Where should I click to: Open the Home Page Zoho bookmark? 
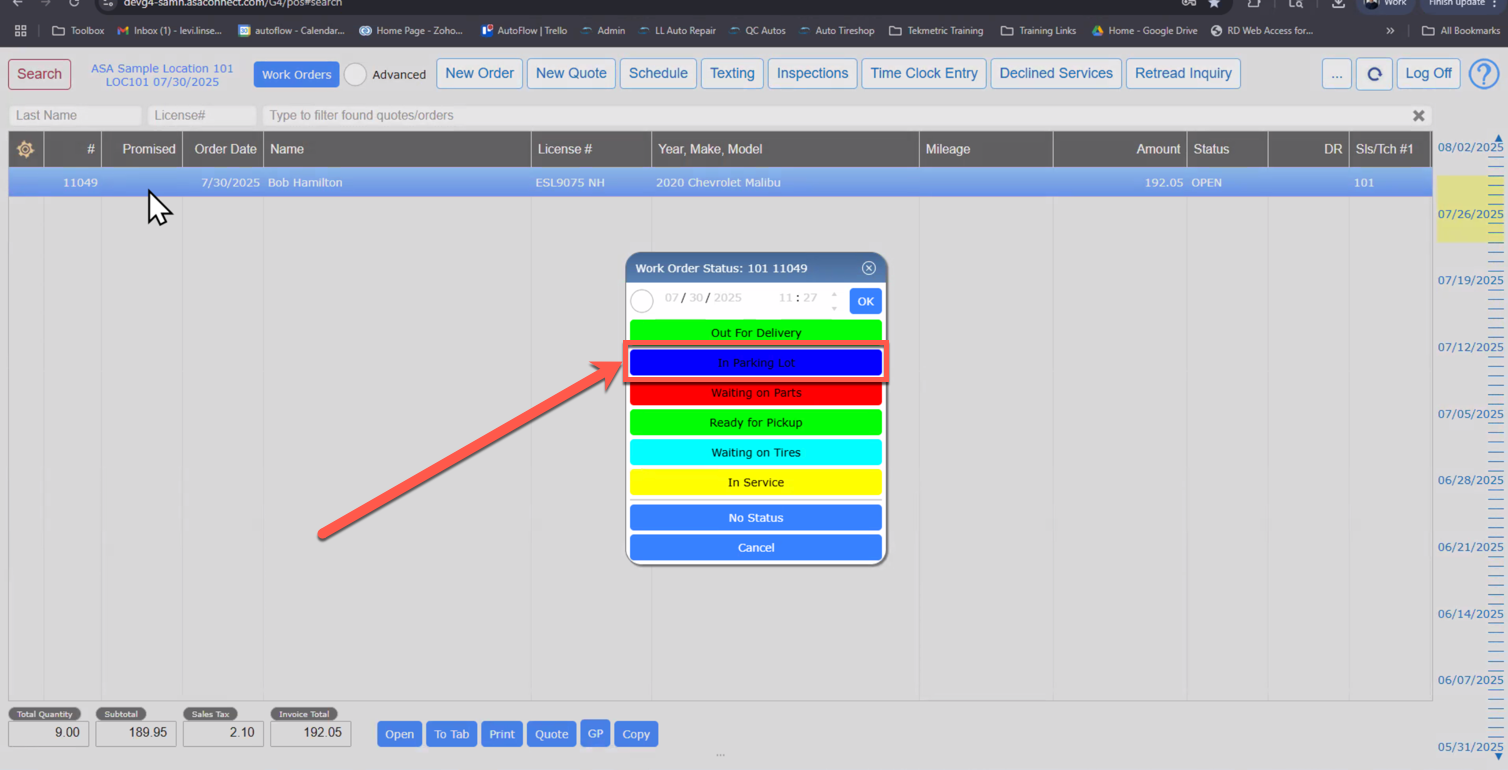point(411,31)
